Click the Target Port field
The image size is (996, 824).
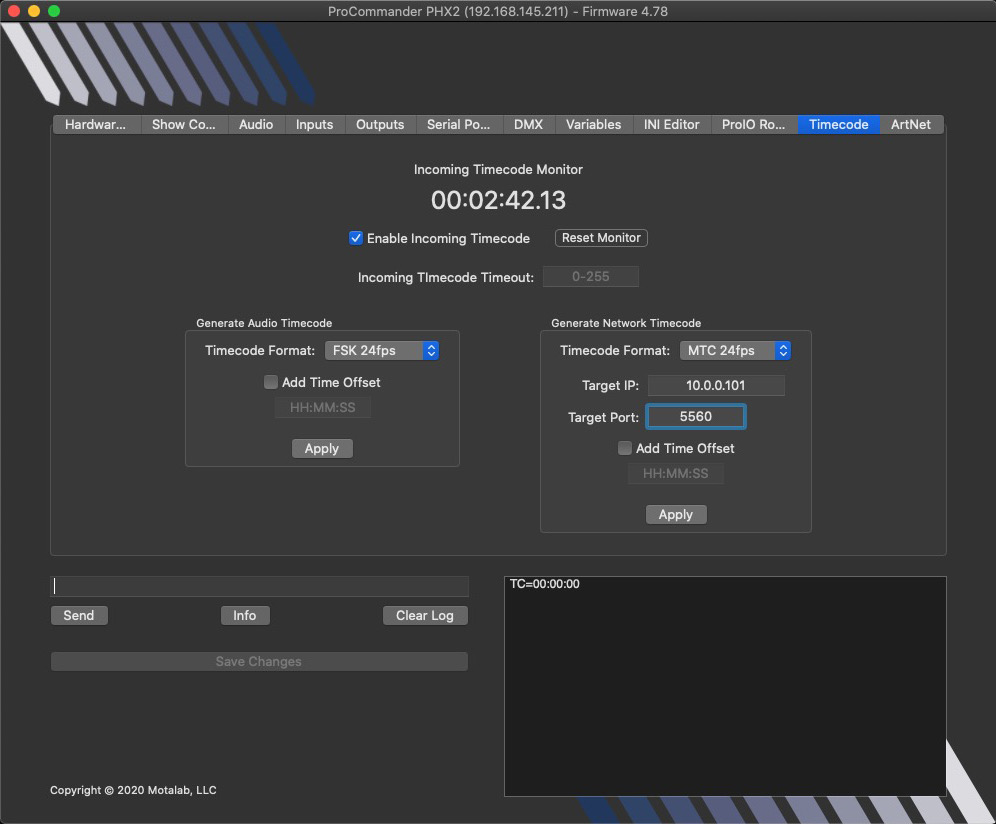click(x=696, y=417)
